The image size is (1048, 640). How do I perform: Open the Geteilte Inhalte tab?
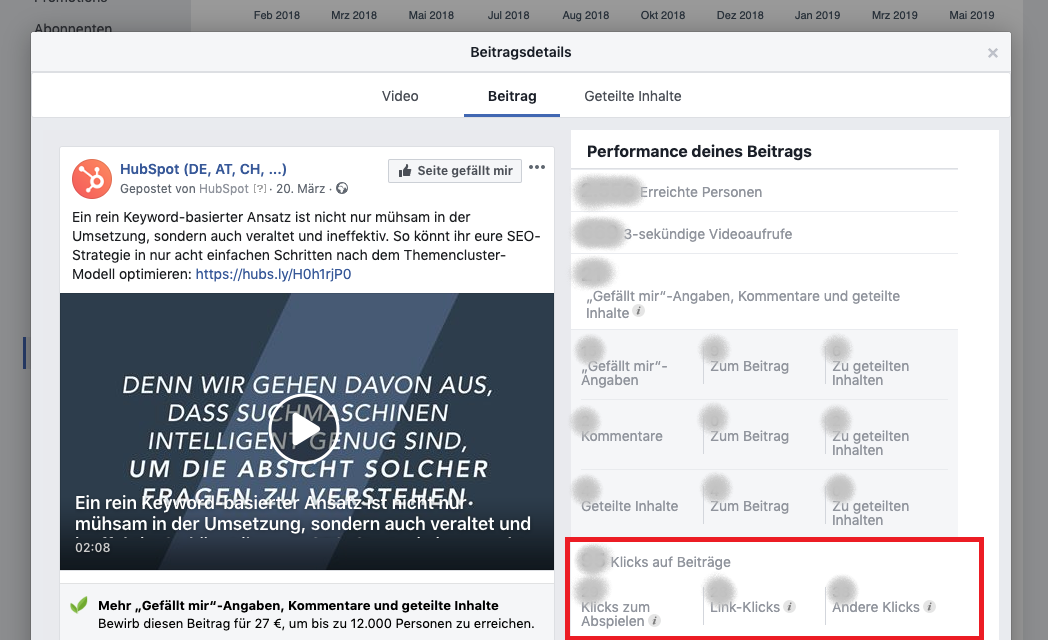[632, 96]
